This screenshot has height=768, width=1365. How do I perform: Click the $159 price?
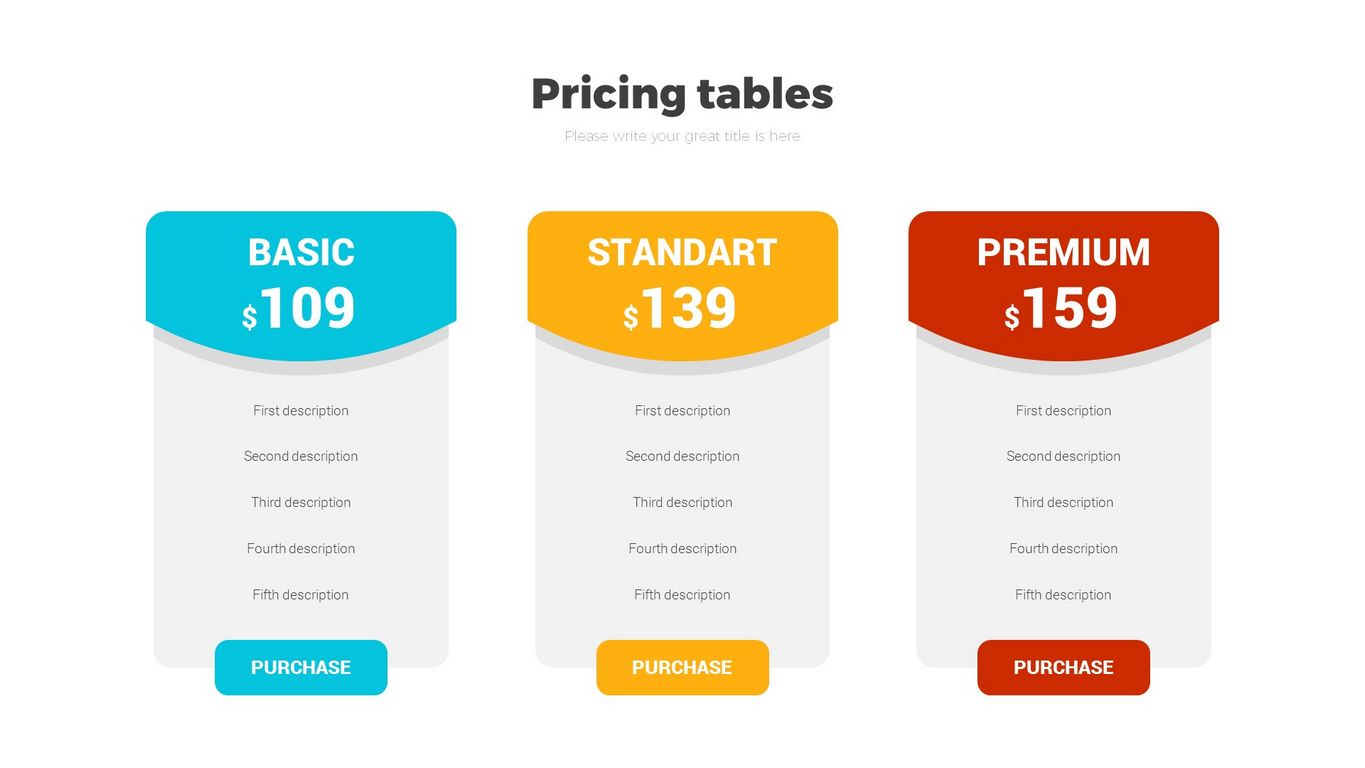click(x=1062, y=308)
